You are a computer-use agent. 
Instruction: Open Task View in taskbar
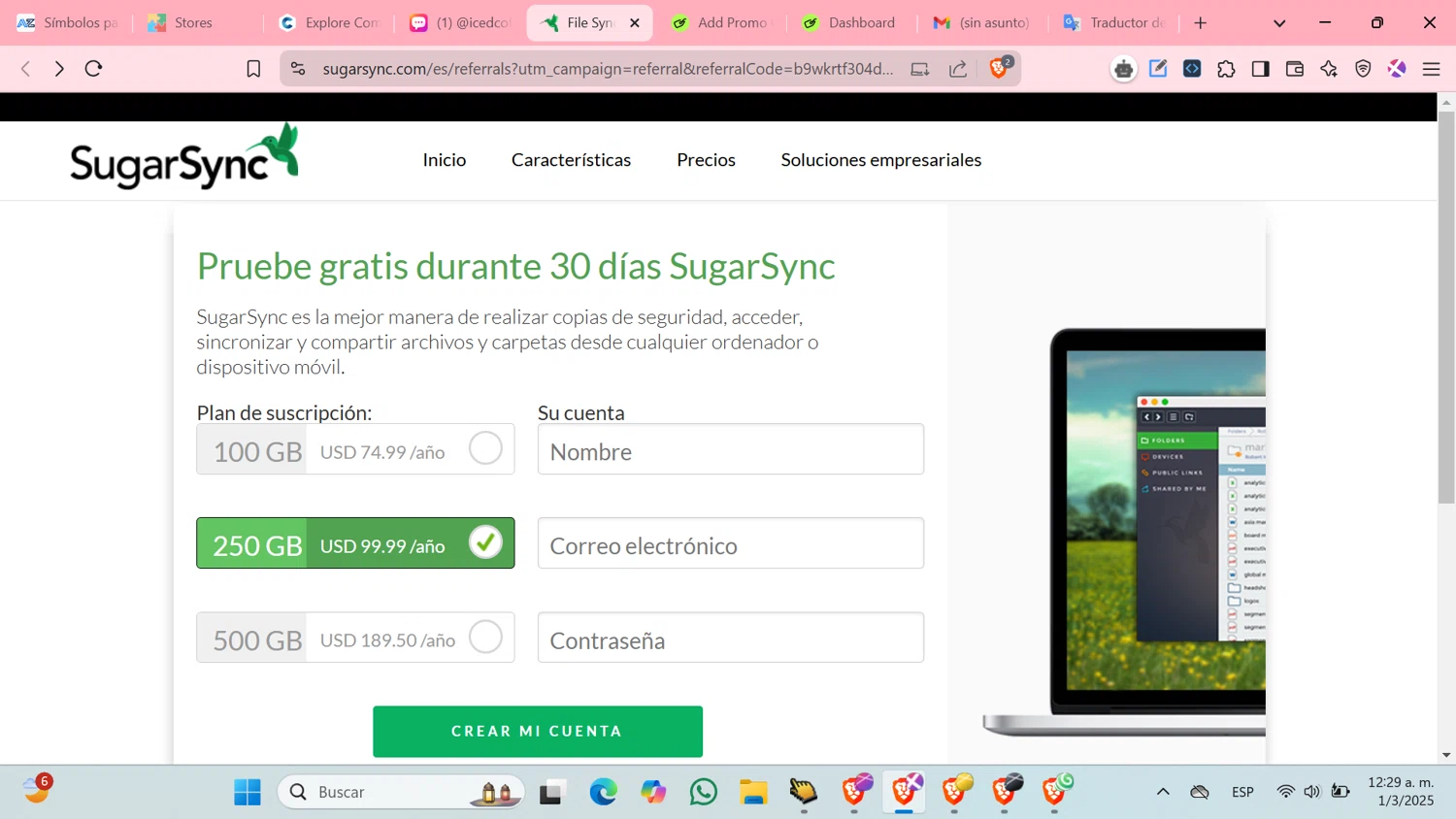click(552, 792)
